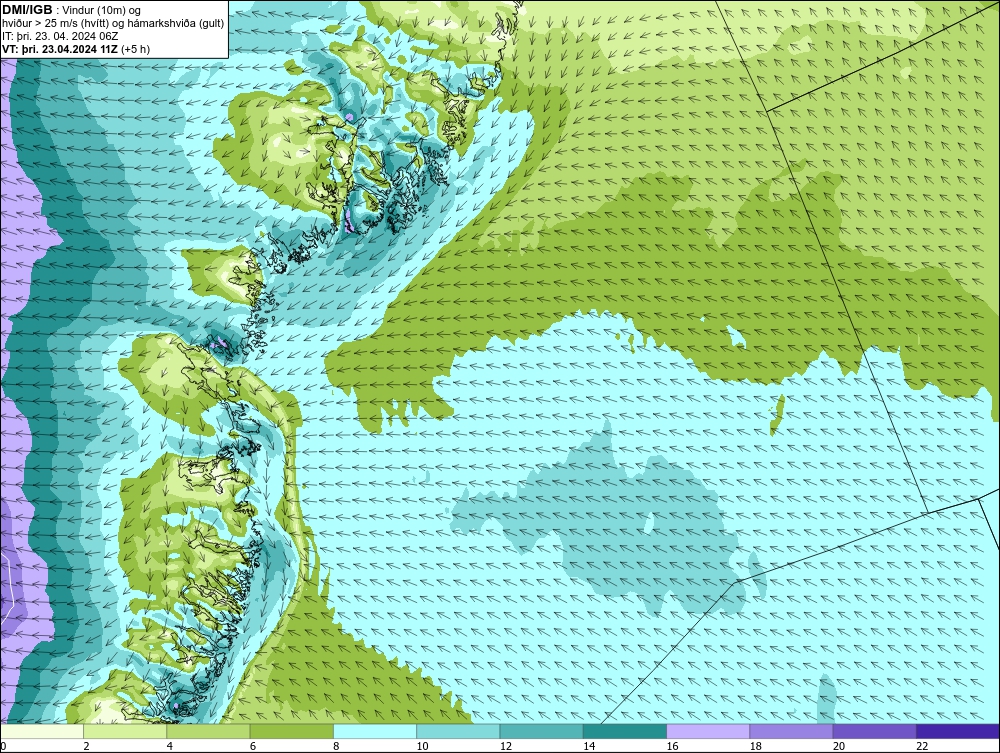Image resolution: width=1000 pixels, height=753 pixels.
Task: Click the legend value '14'
Action: 589,746
